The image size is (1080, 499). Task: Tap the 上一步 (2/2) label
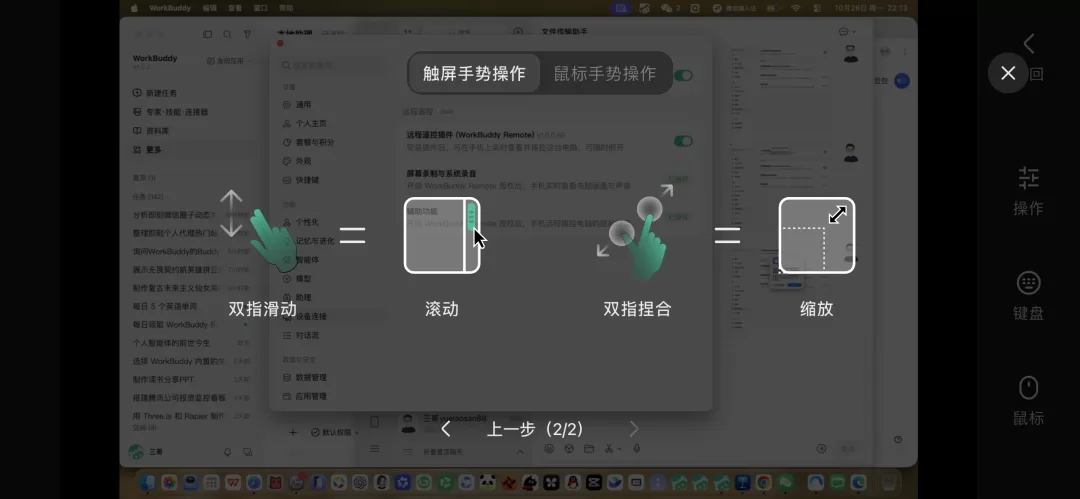535,429
